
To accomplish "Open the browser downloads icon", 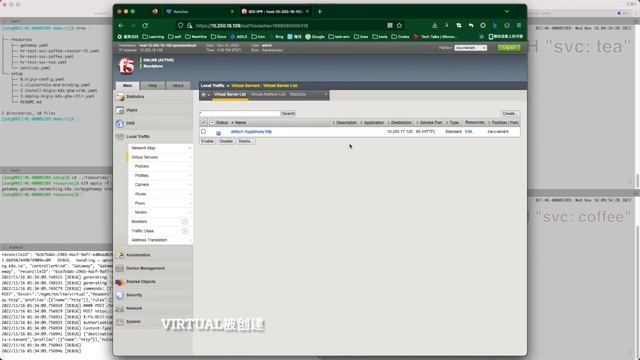I will pyautogui.click(x=435, y=25).
